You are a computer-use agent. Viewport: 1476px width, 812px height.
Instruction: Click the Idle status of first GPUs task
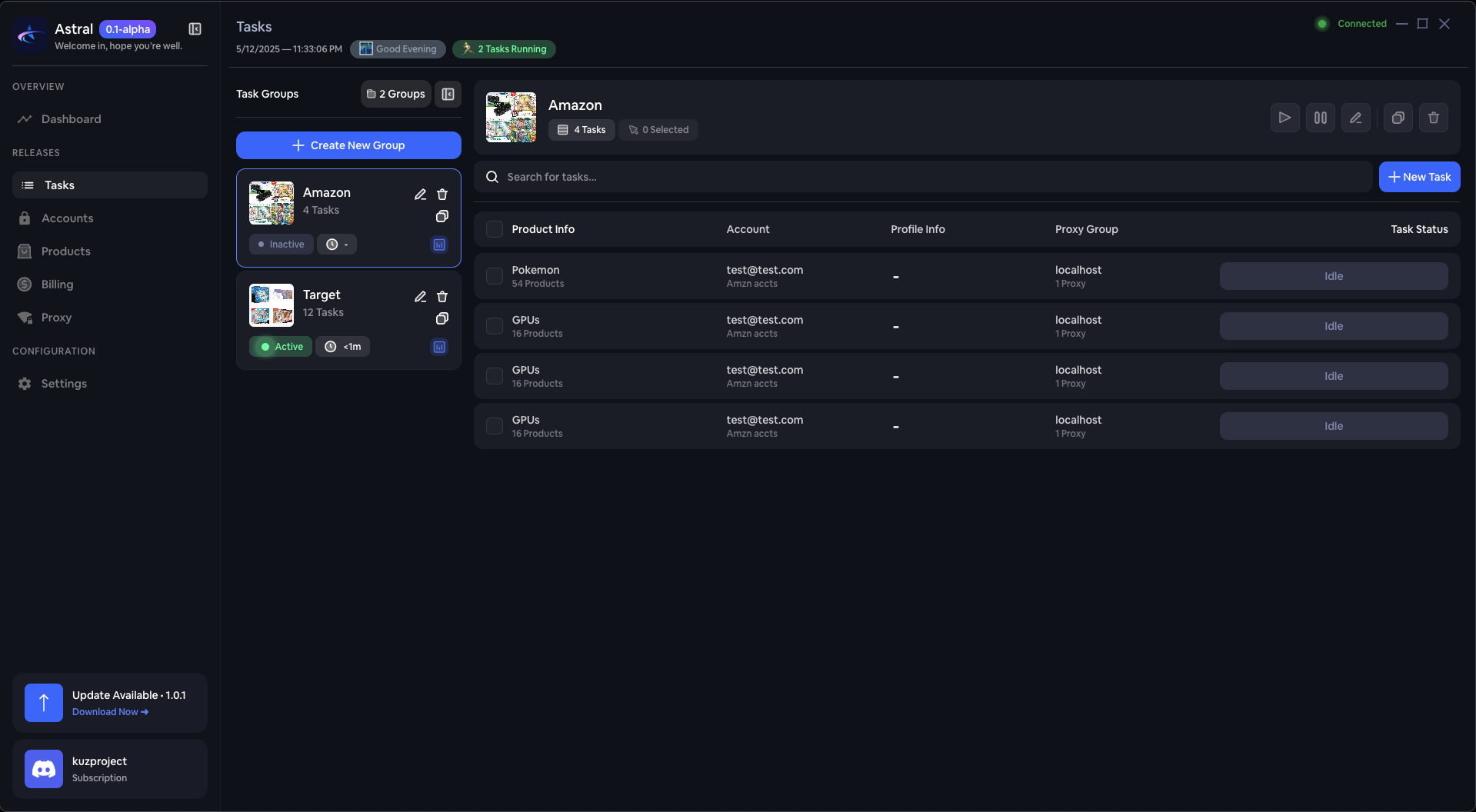click(x=1334, y=326)
